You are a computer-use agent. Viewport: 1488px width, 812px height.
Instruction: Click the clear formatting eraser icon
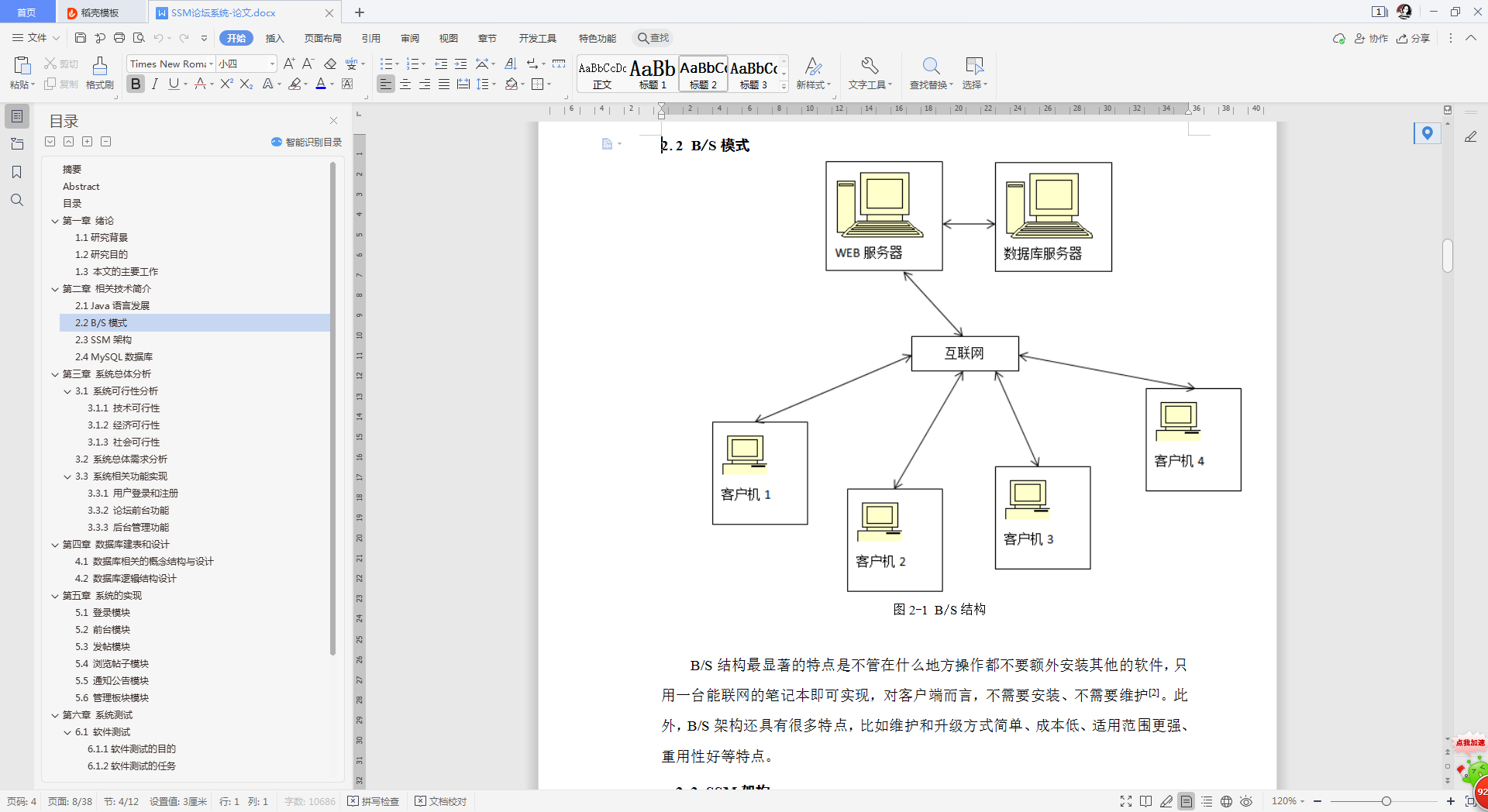pos(330,64)
